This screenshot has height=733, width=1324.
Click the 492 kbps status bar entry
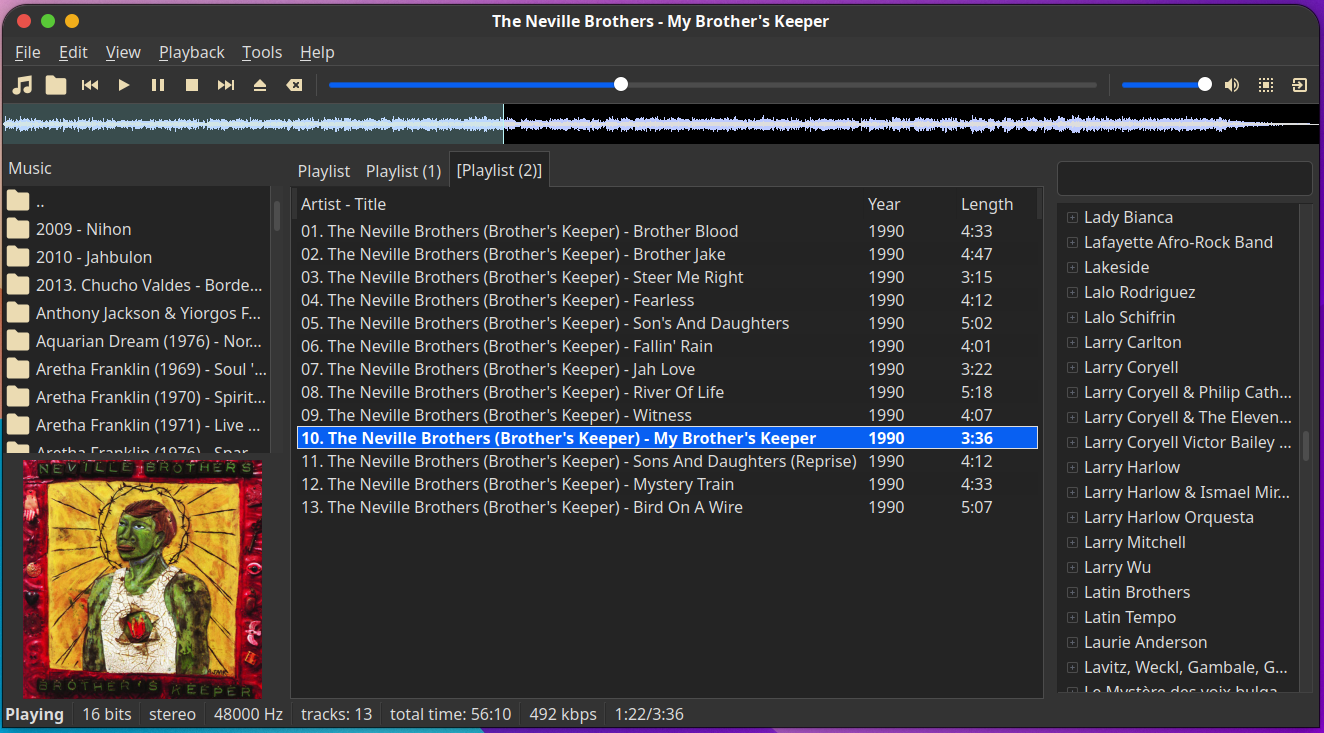pos(563,714)
